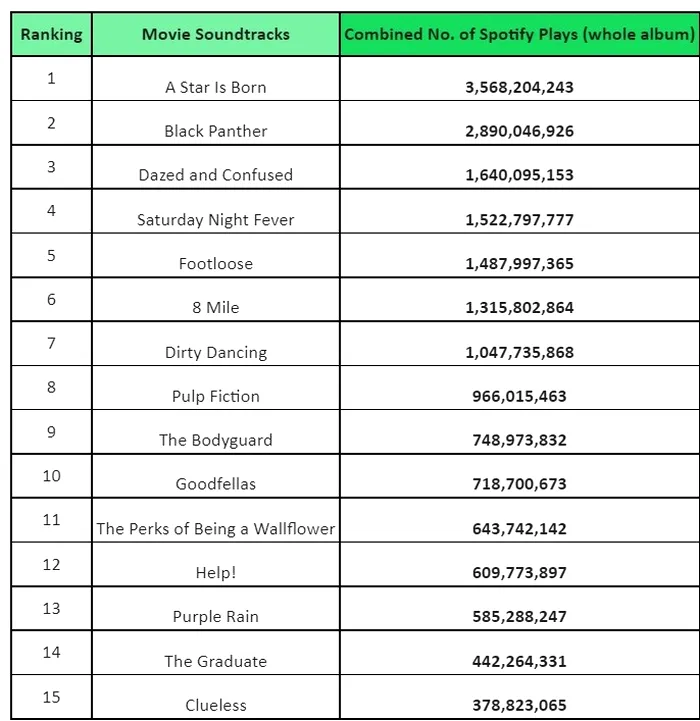Click the 3,568,204,243 plays value
The image size is (700, 721).
tap(519, 87)
